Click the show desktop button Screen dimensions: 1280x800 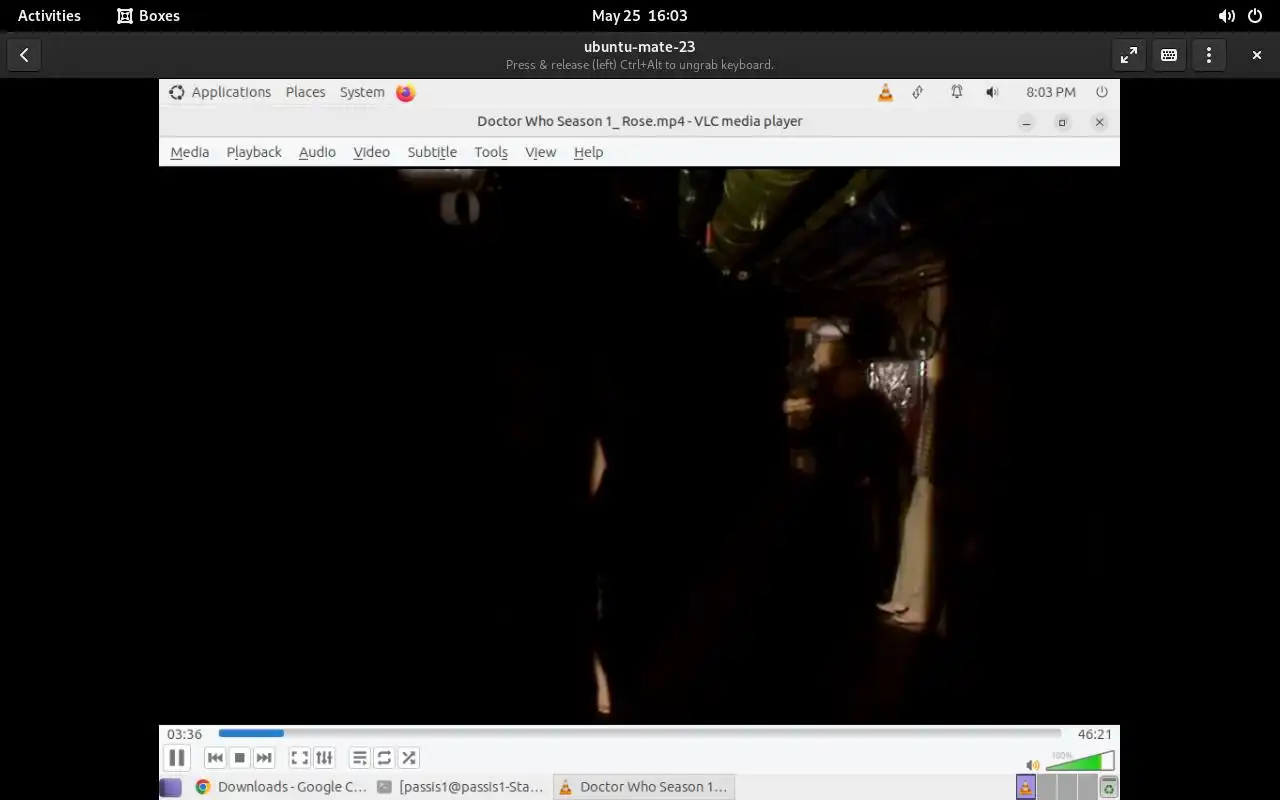(x=171, y=787)
